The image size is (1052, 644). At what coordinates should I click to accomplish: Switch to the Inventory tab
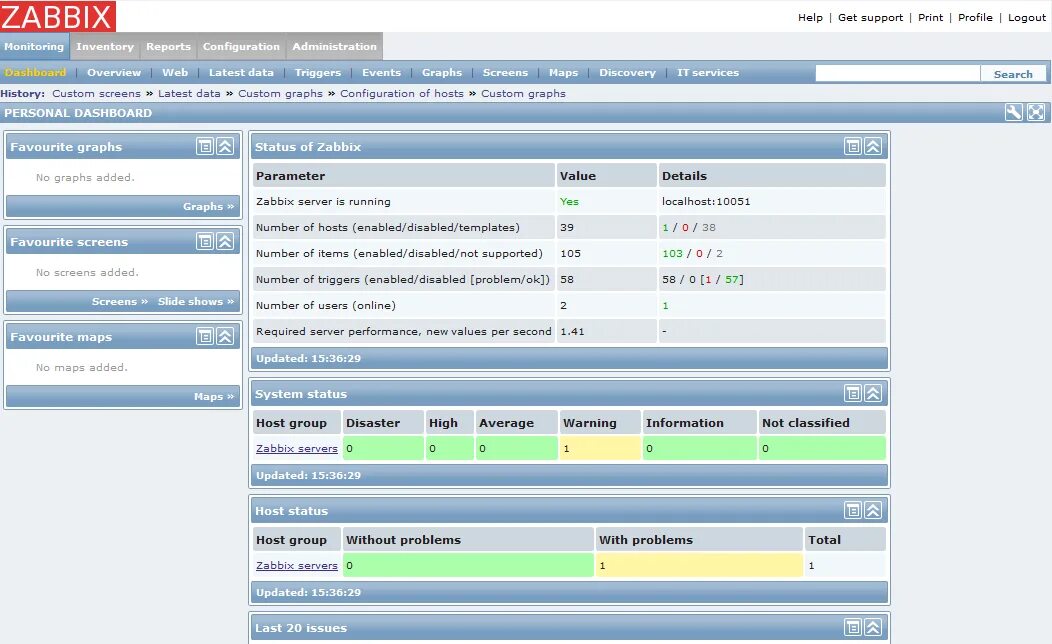(x=105, y=46)
